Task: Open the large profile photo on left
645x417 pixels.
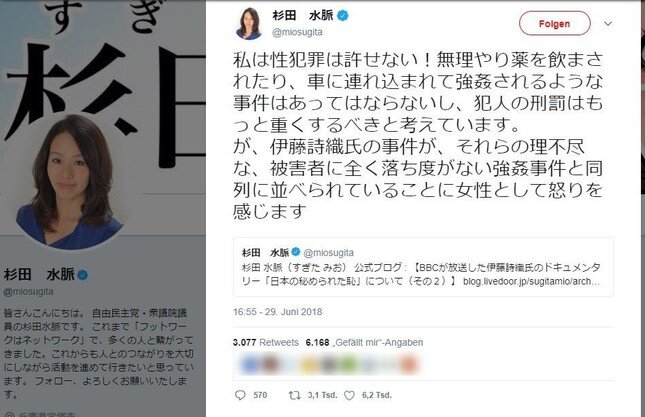Action: 69,182
